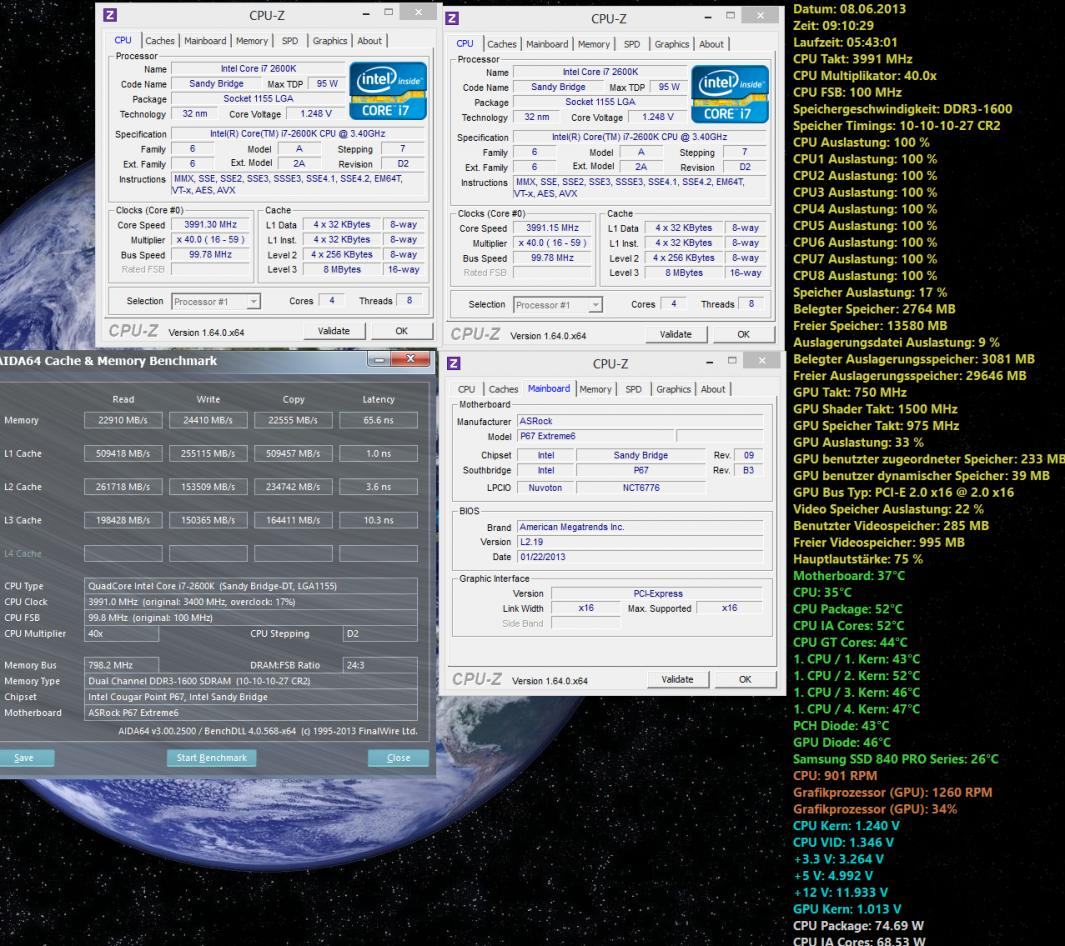
Task: Click L1 Cache Read value 509418 MB/s
Action: click(x=123, y=454)
